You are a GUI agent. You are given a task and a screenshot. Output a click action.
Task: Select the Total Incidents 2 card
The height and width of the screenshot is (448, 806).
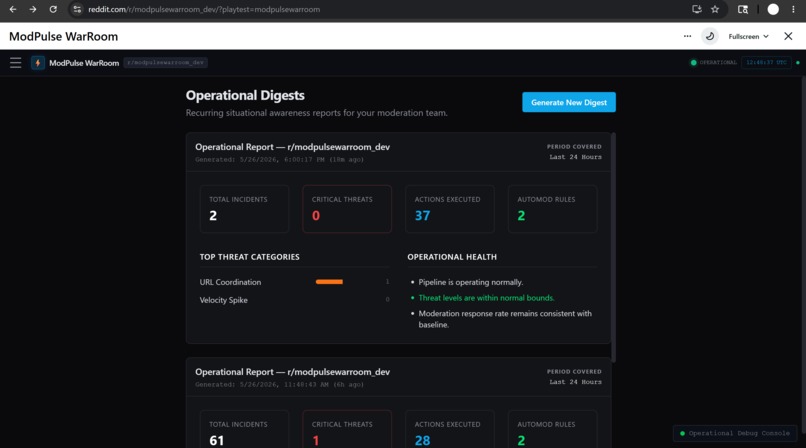click(244, 209)
